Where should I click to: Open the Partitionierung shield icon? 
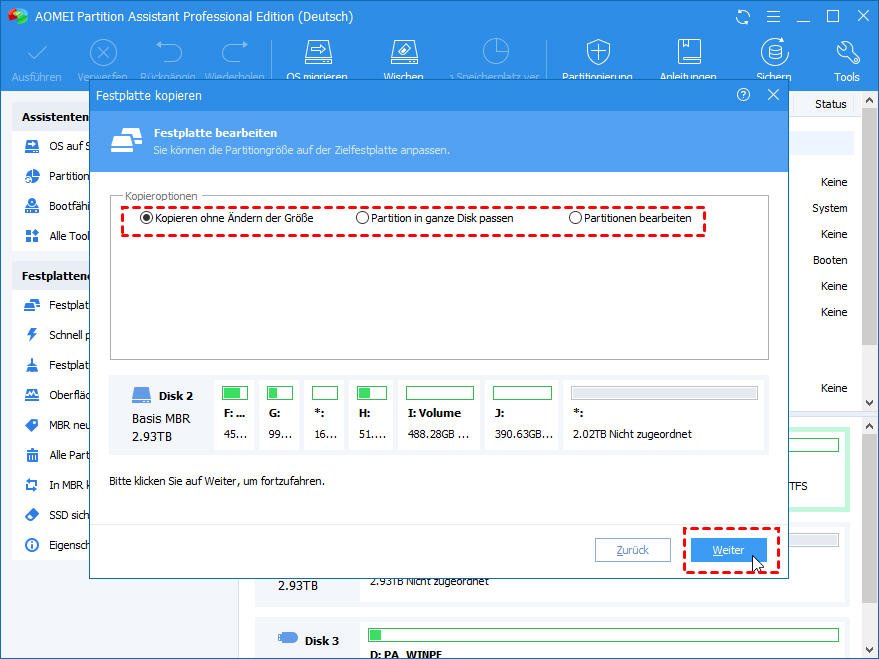point(598,52)
